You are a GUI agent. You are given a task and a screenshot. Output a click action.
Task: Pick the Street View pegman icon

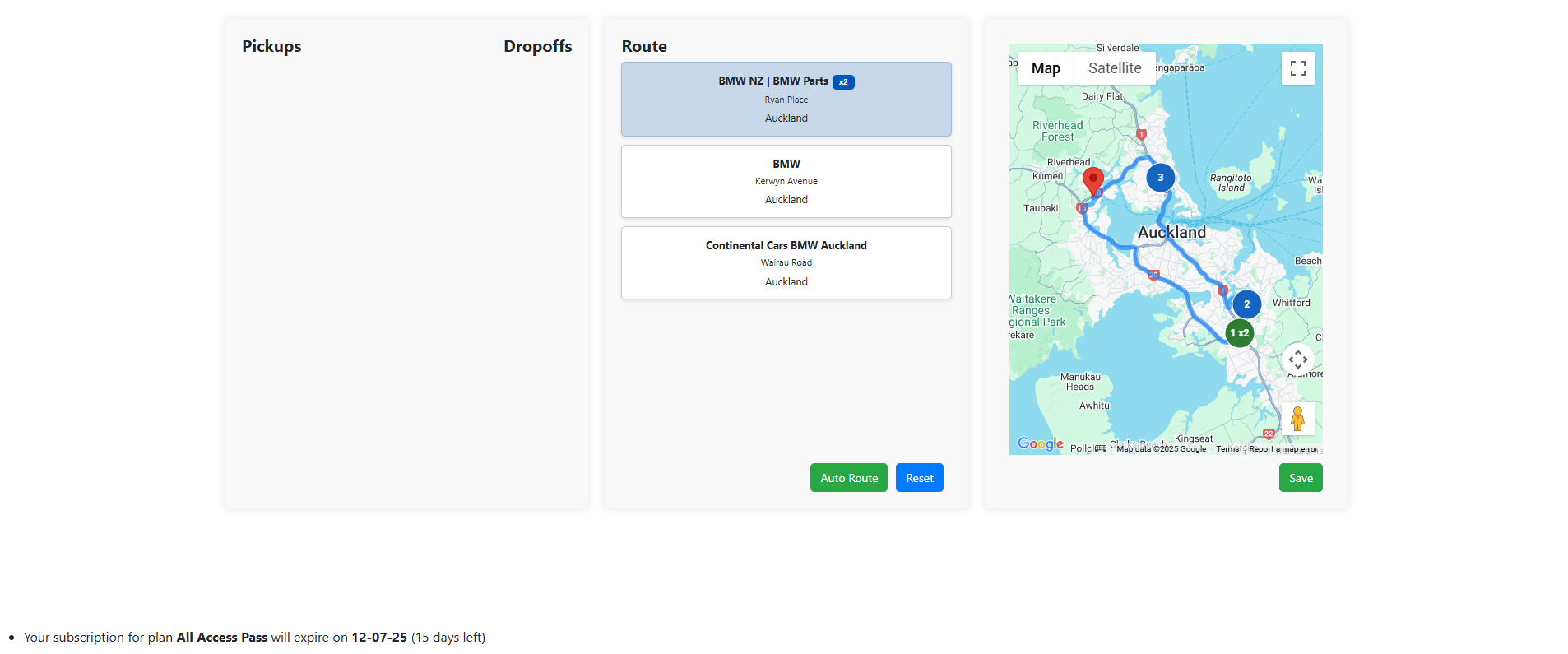point(1297,419)
